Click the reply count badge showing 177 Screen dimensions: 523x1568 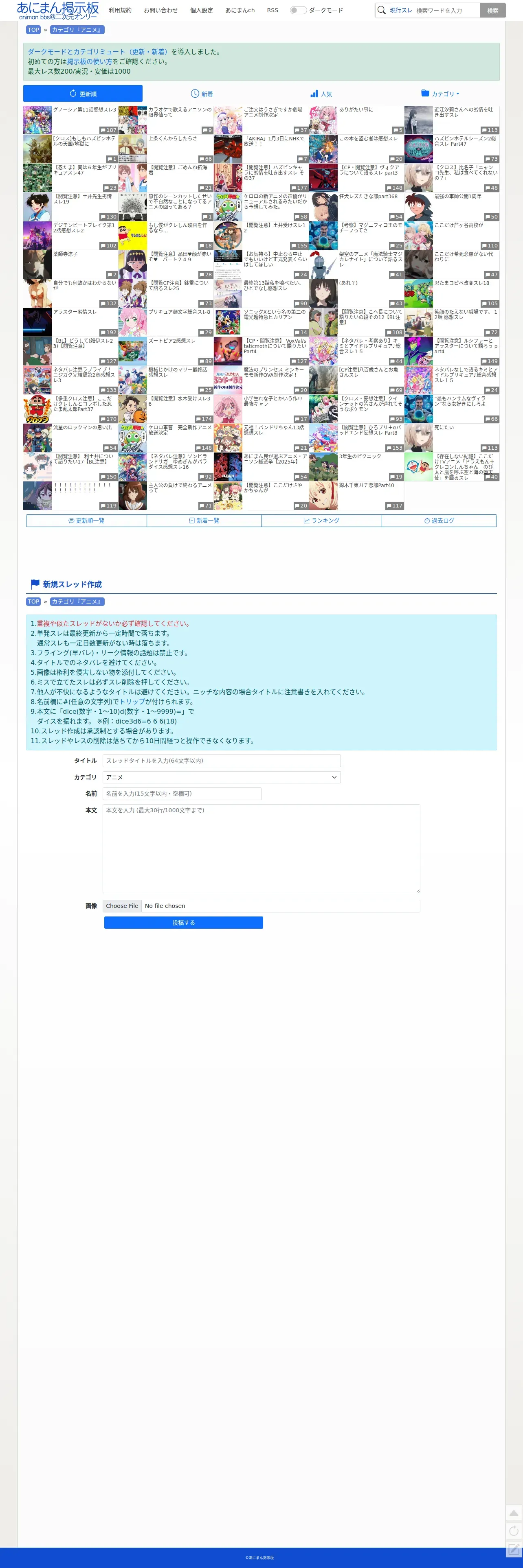[x=299, y=188]
